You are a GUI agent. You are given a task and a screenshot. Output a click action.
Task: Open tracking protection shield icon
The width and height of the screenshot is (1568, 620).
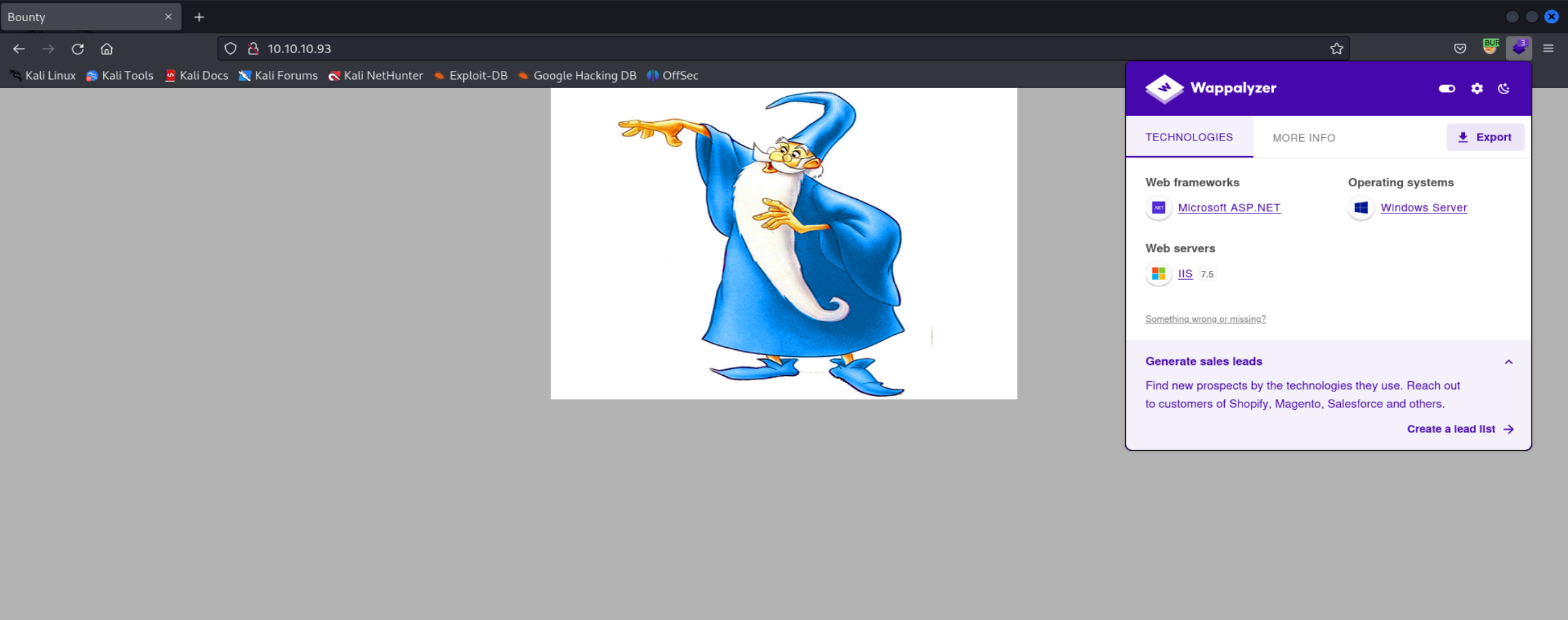pos(231,48)
